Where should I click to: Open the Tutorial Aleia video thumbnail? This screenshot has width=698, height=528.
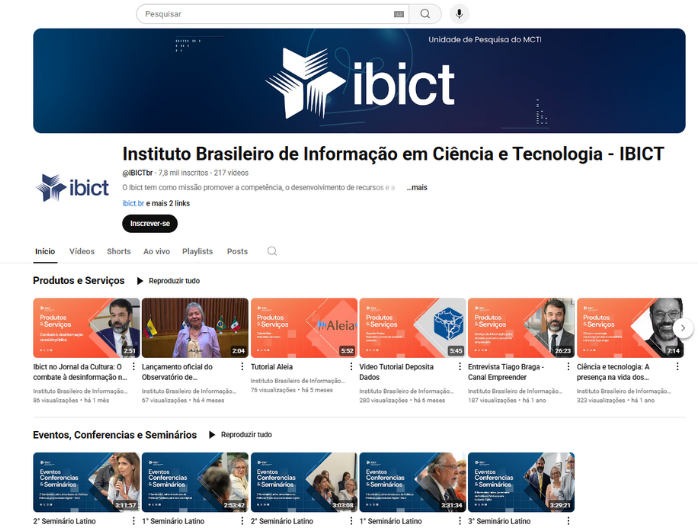pos(304,328)
